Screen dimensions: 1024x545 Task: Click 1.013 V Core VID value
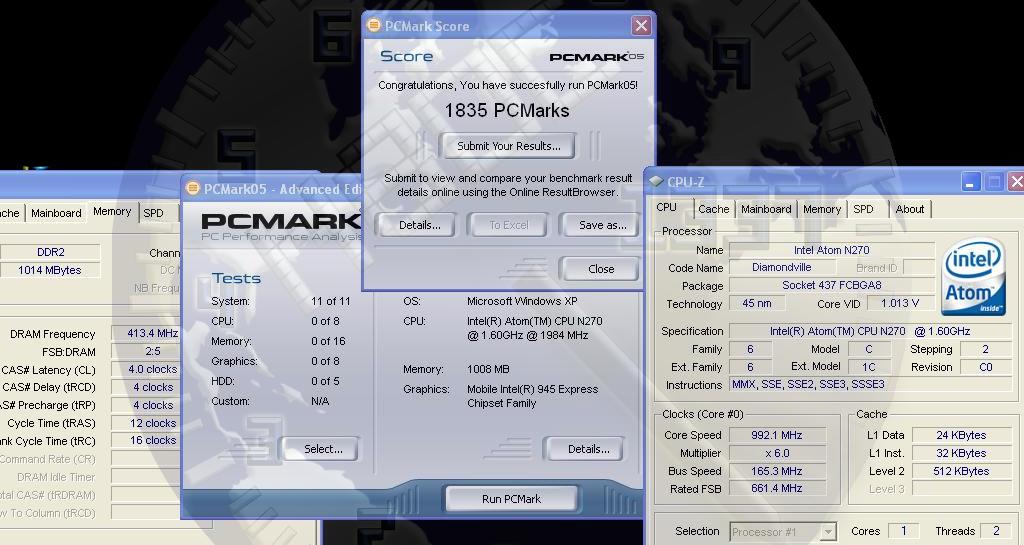click(x=900, y=304)
